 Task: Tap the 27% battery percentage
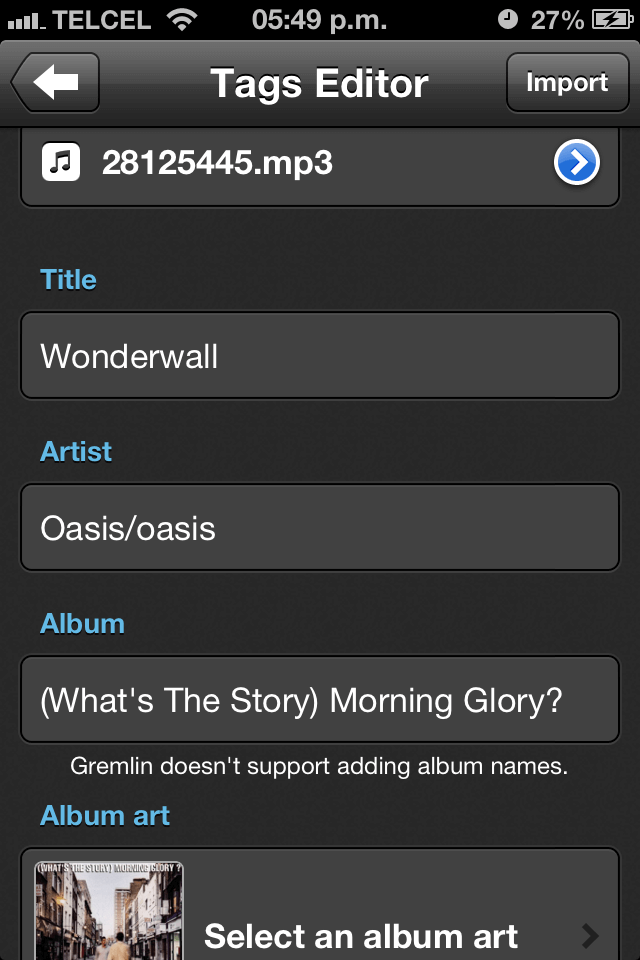click(557, 19)
